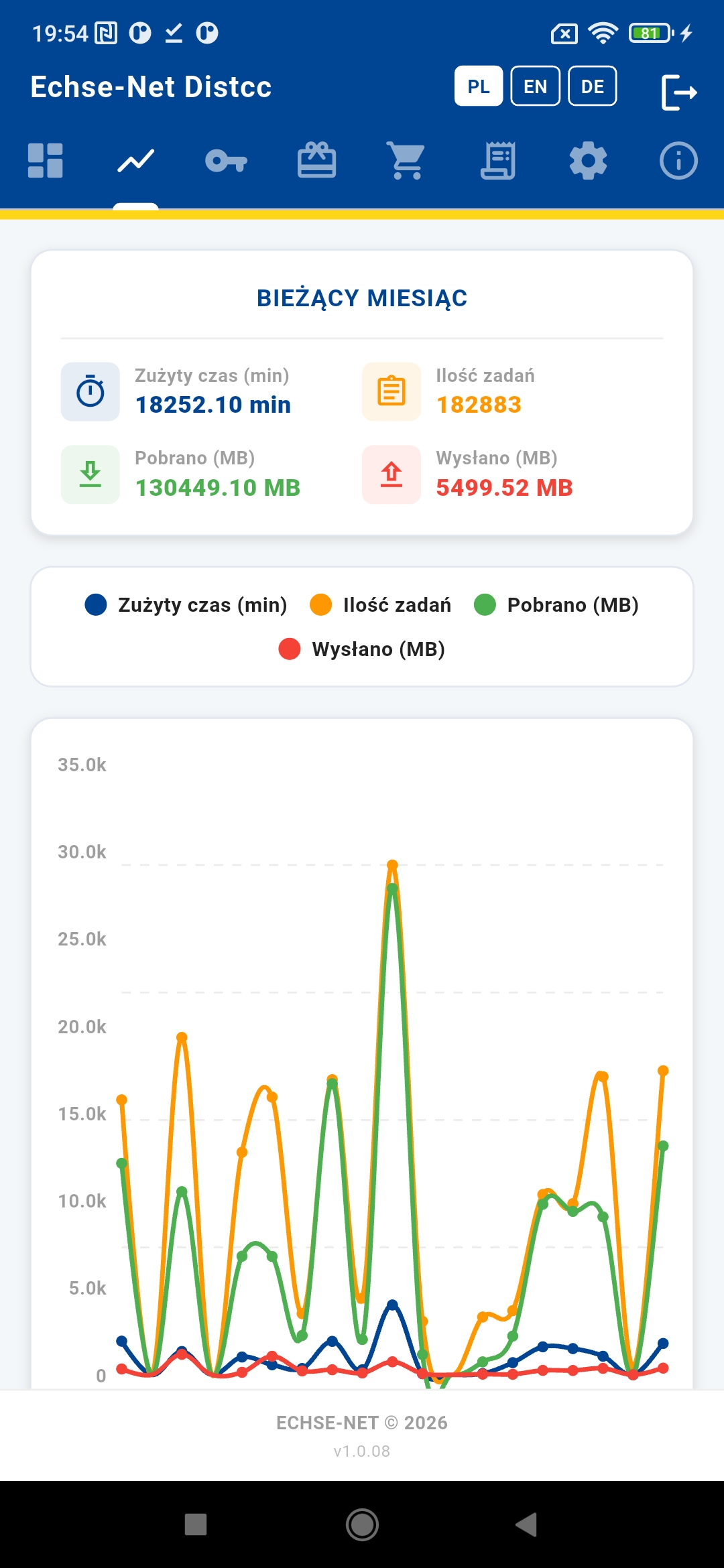Open the invoices receipt tab
The width and height of the screenshot is (724, 1568).
pos(498,161)
